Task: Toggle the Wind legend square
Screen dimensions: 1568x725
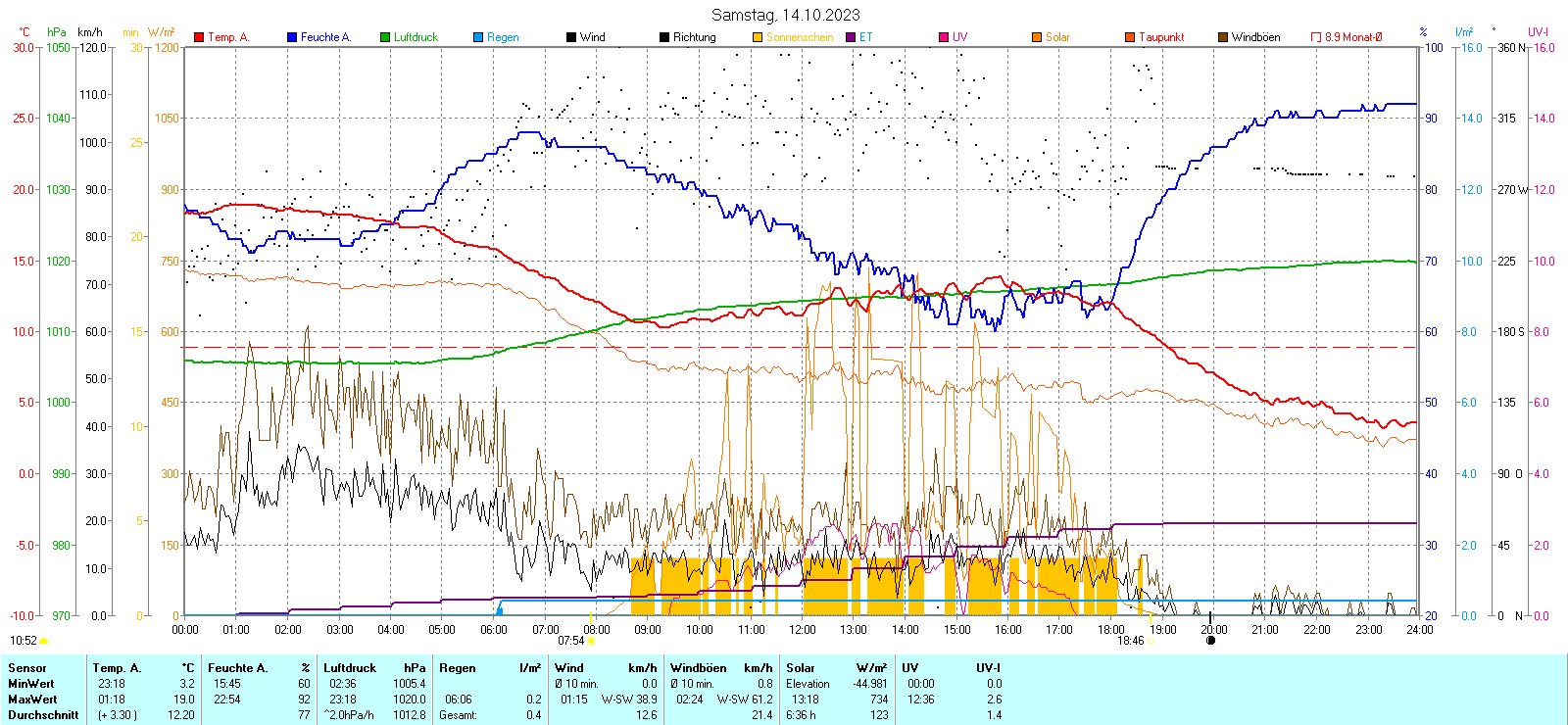Action: tap(571, 37)
